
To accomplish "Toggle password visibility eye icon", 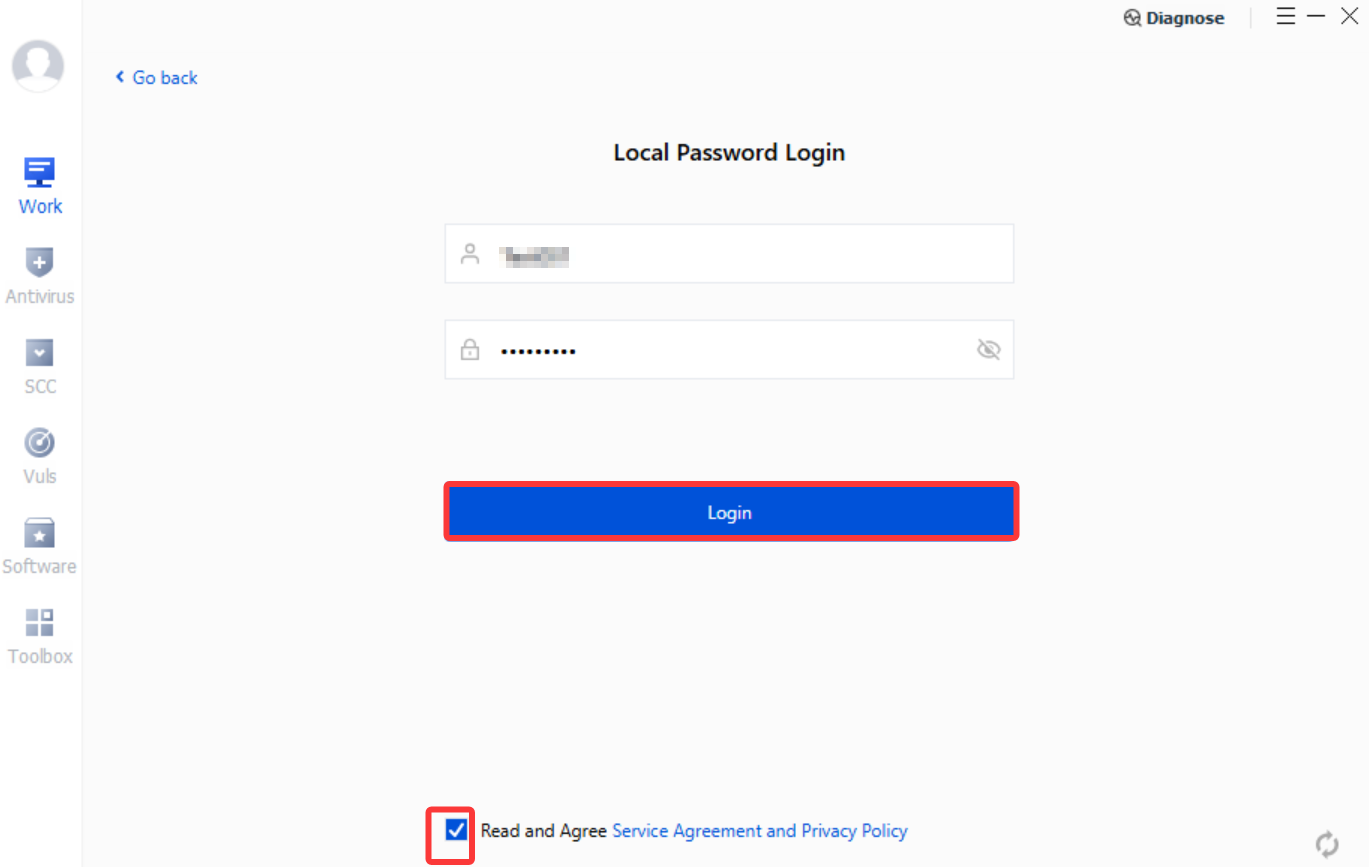I will point(988,350).
